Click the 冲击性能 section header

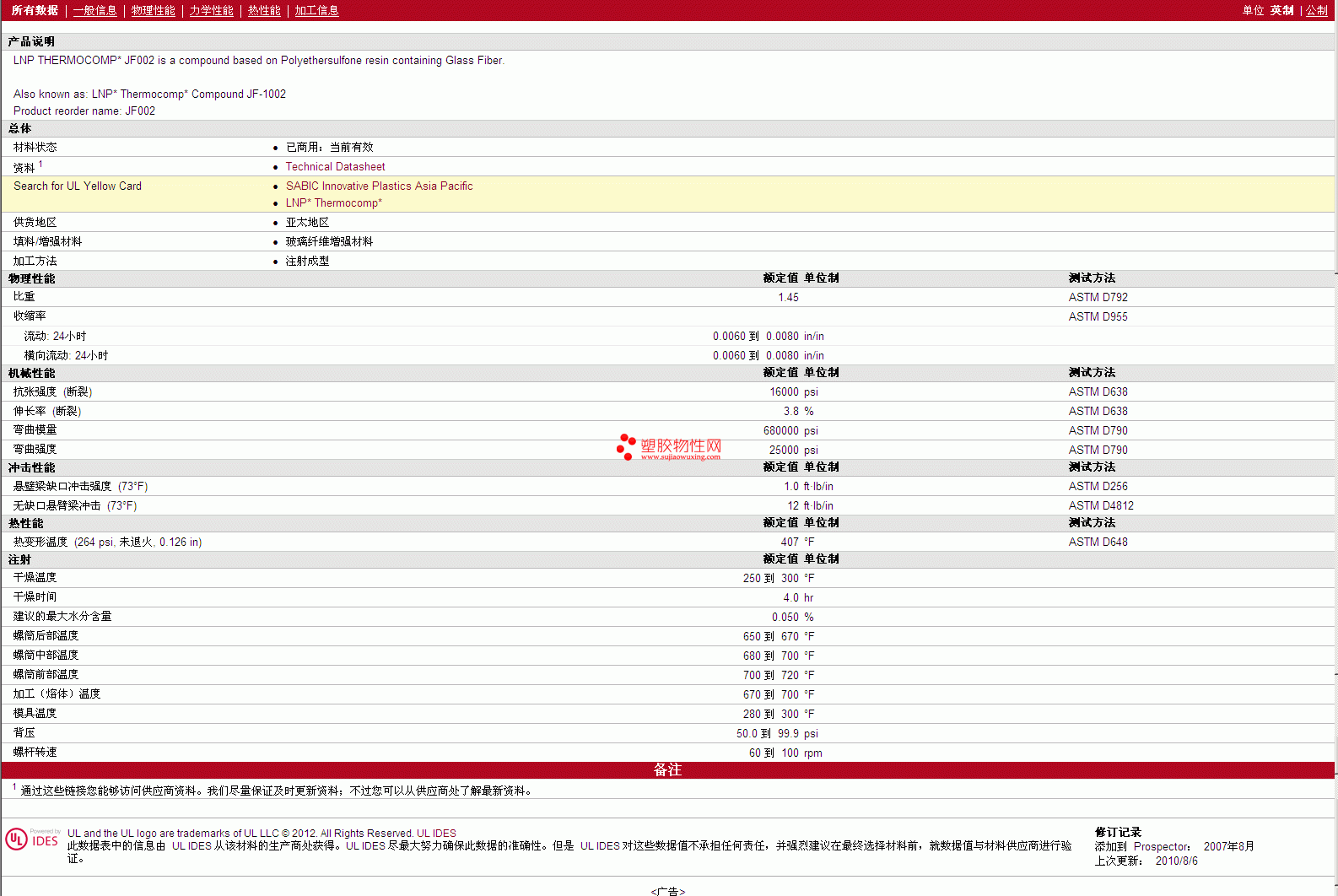click(x=31, y=467)
